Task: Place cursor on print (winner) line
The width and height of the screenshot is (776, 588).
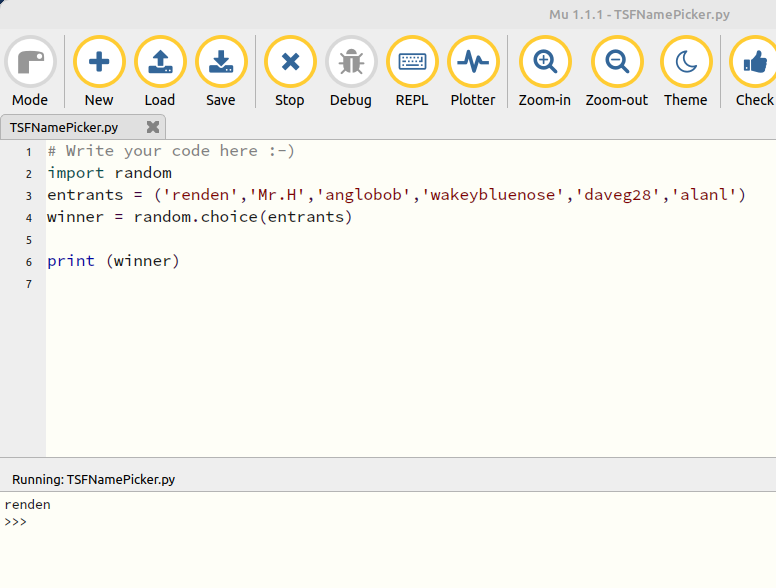Action: (113, 261)
